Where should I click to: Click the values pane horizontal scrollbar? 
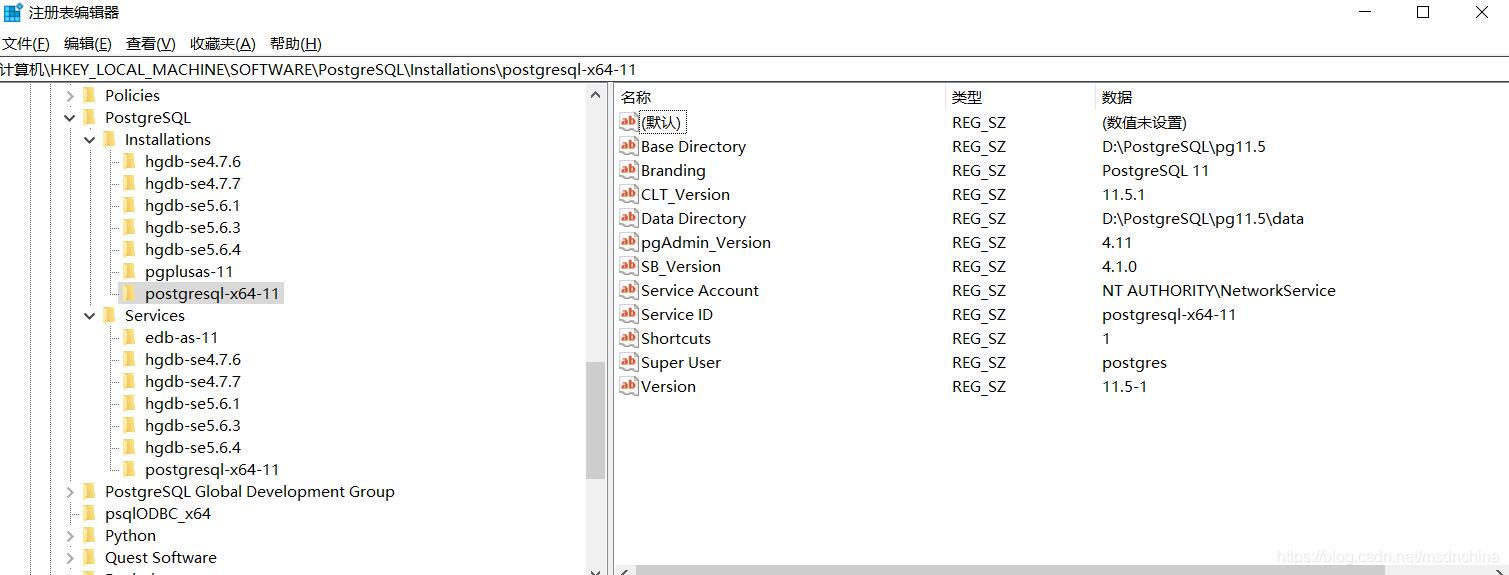[1010, 570]
